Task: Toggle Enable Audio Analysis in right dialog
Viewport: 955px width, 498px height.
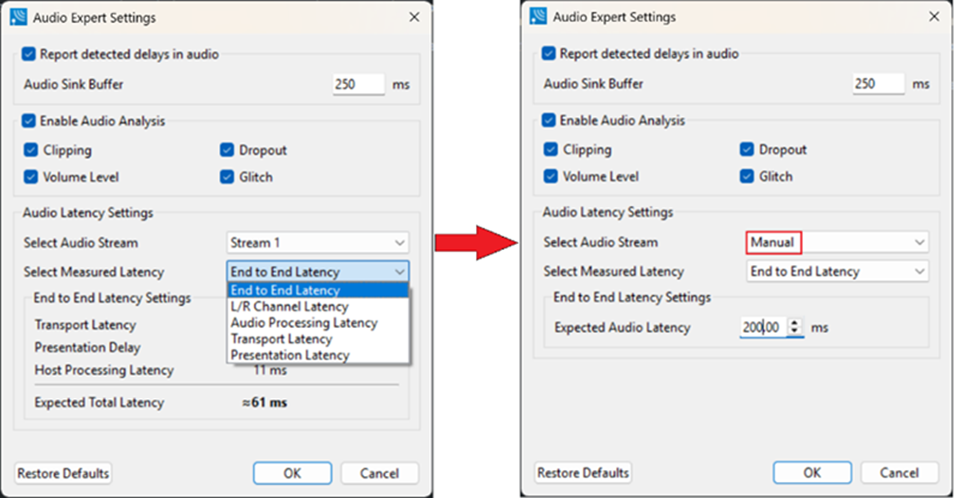Action: coord(549,121)
